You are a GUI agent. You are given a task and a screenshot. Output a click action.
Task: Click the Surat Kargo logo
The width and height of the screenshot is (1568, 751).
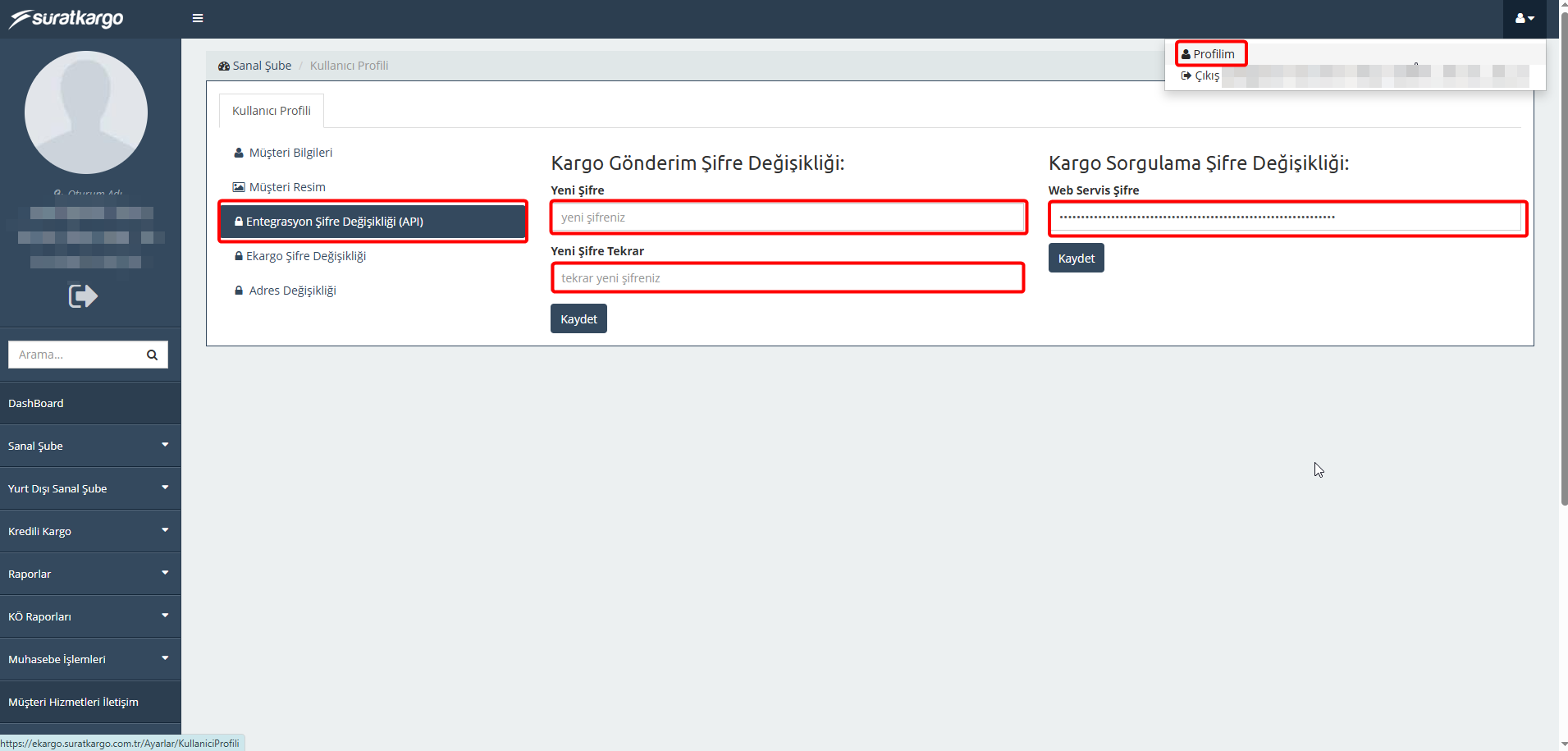click(67, 18)
